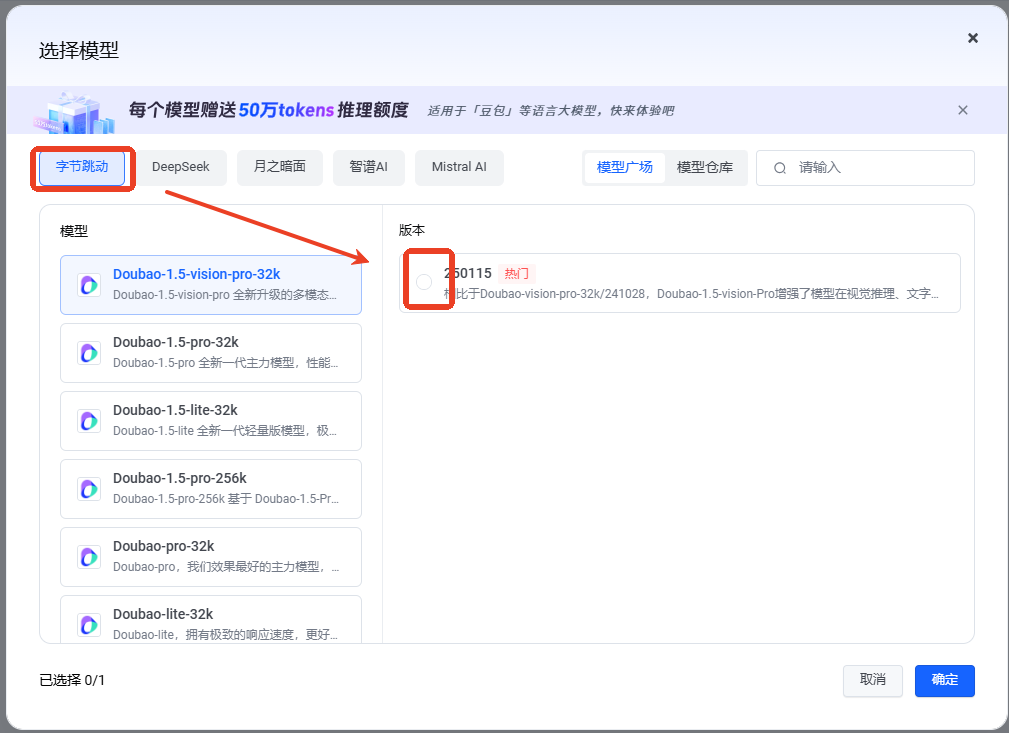The height and width of the screenshot is (733, 1009).
Task: Click the Doubao-1.5-lite-32k logo icon
Action: (89, 421)
